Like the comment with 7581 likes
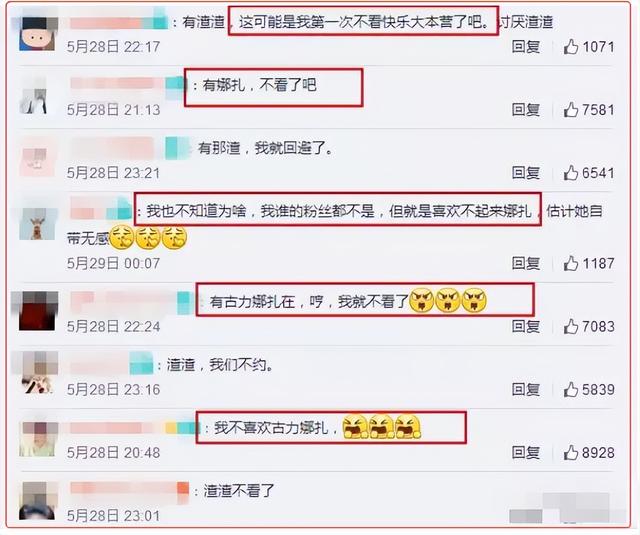This screenshot has height=535, width=640. [571, 110]
